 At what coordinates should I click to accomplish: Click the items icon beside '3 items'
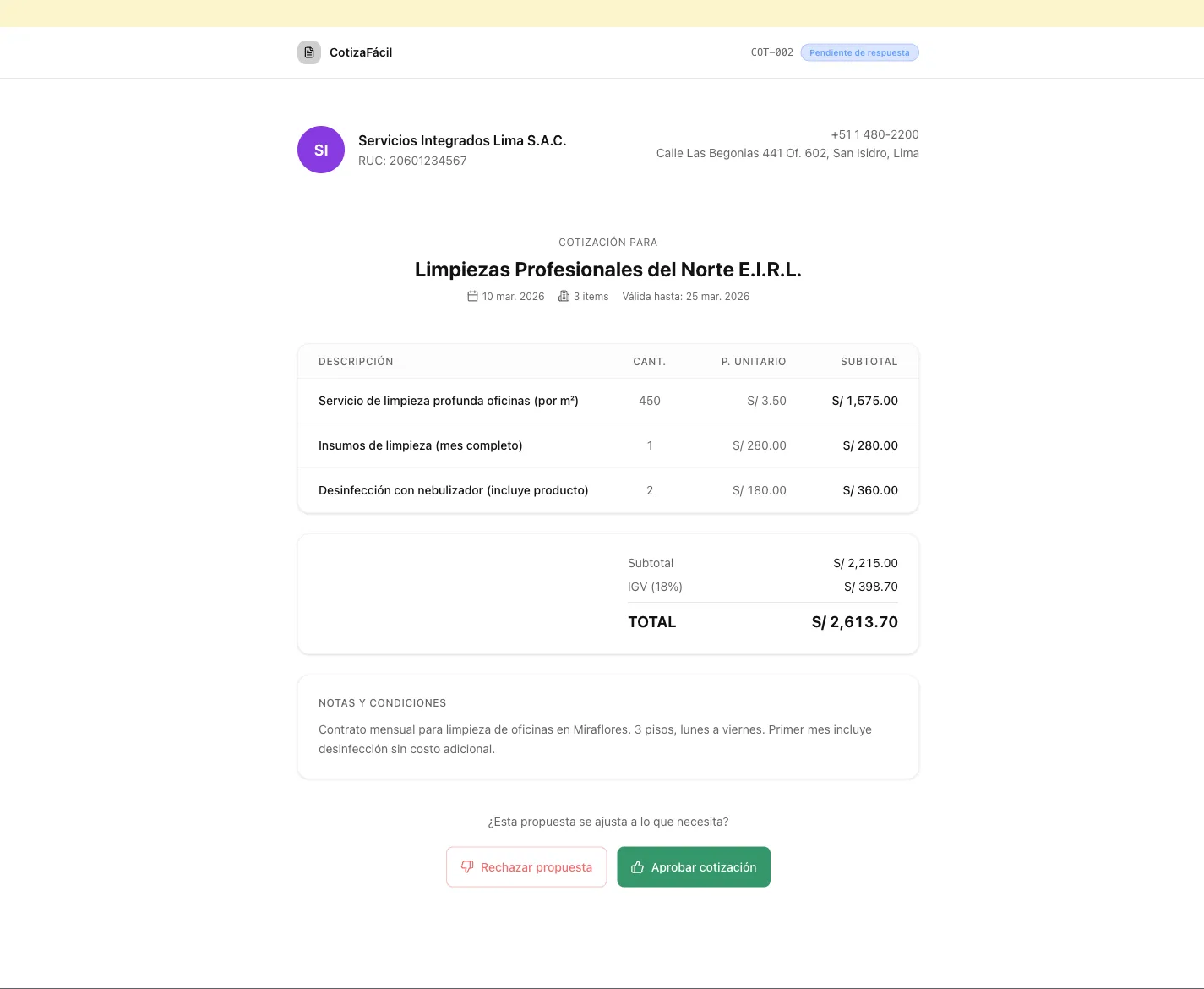pyautogui.click(x=564, y=296)
